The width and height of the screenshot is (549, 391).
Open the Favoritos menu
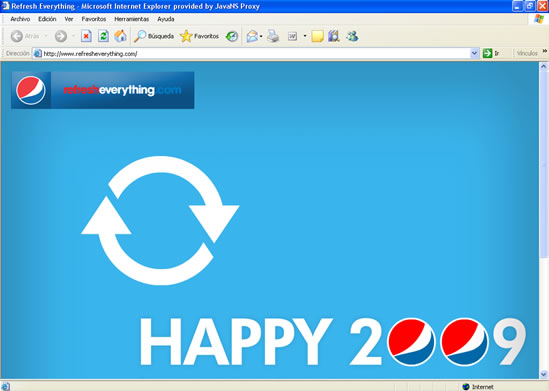94,19
